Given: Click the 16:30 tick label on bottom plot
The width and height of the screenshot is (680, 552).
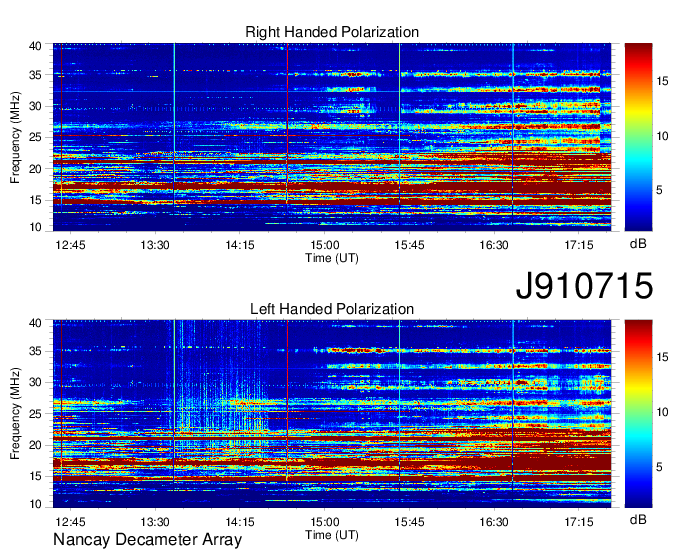Looking at the screenshot, I should click(494, 522).
